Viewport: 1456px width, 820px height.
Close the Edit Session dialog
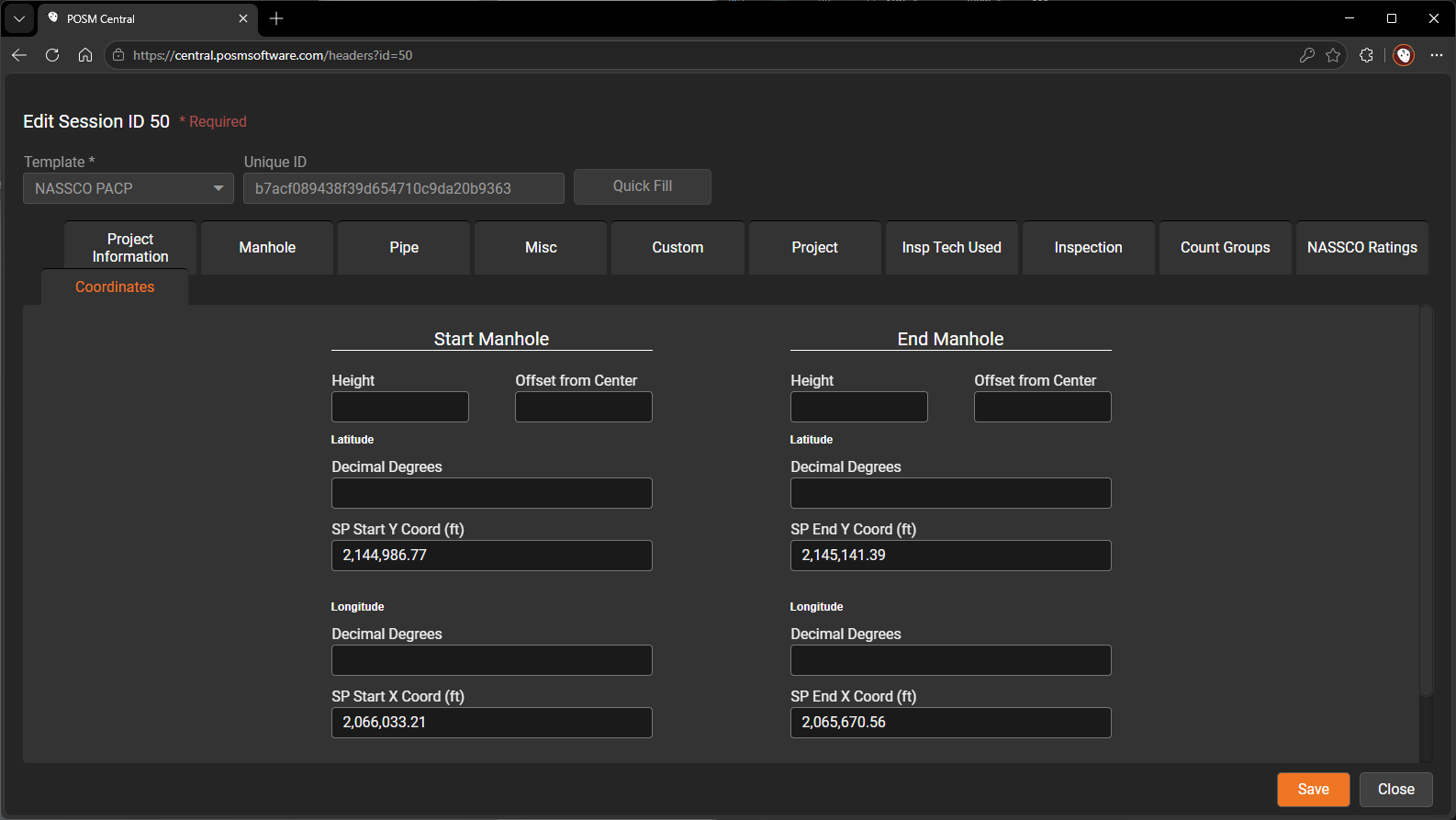tap(1396, 790)
